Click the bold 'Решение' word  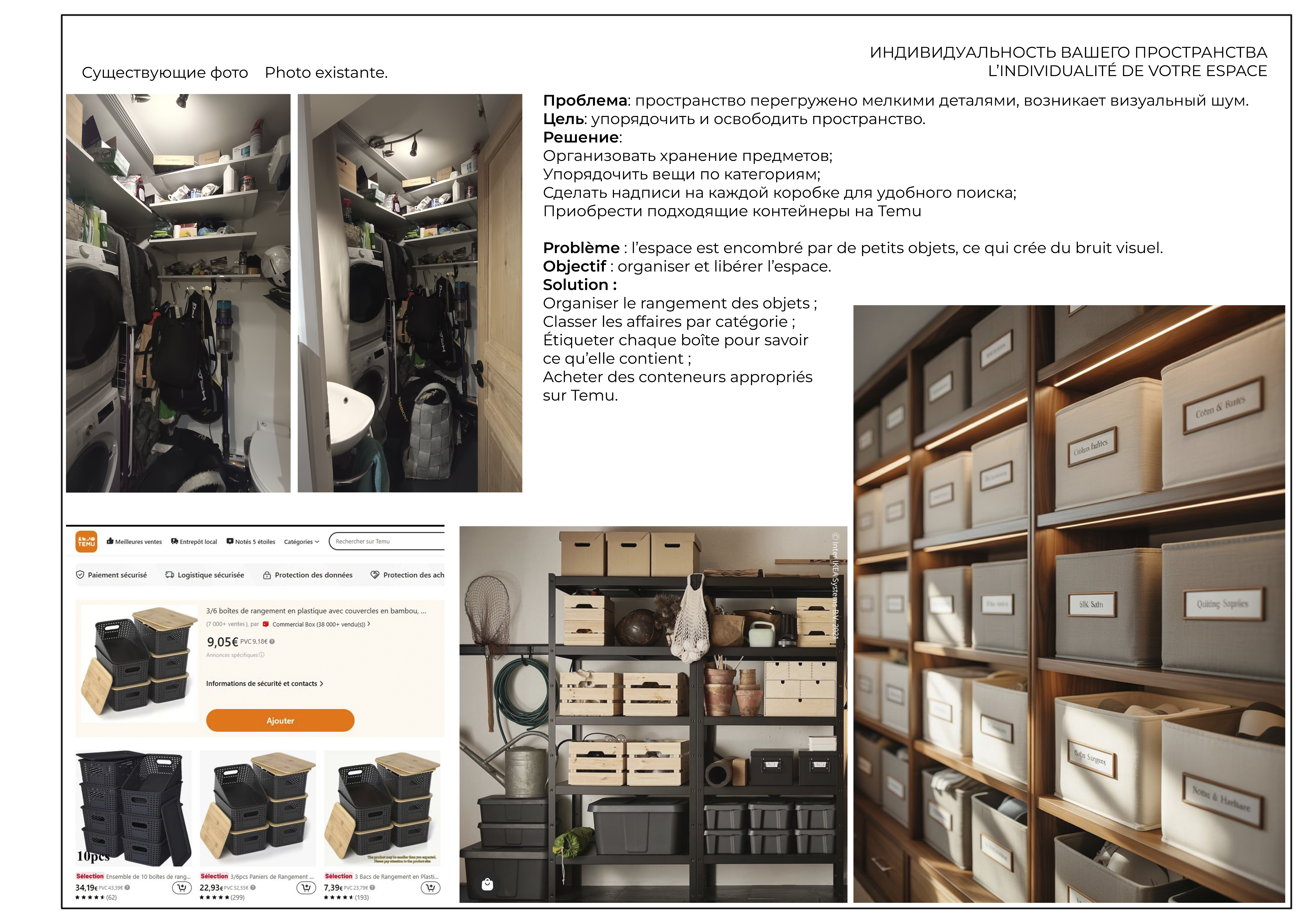click(581, 137)
